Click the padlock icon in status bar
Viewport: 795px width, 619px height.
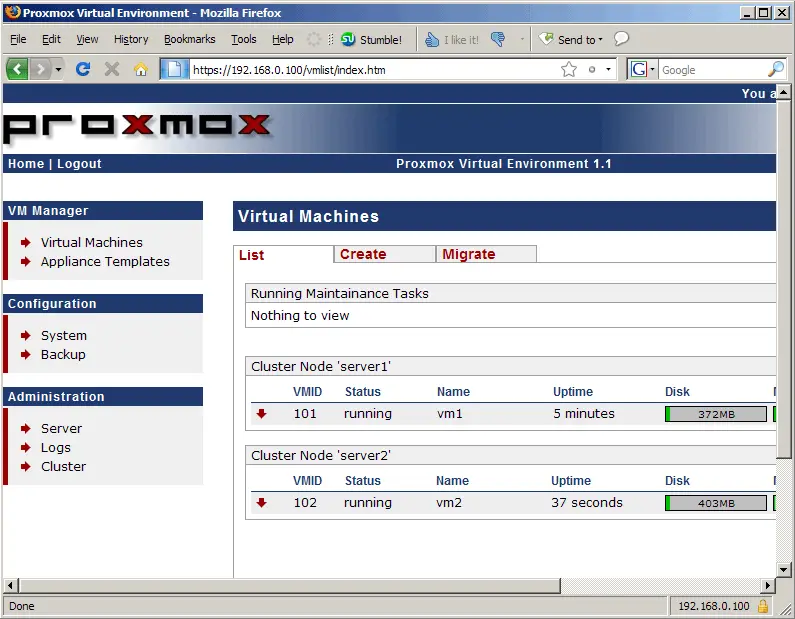click(763, 606)
